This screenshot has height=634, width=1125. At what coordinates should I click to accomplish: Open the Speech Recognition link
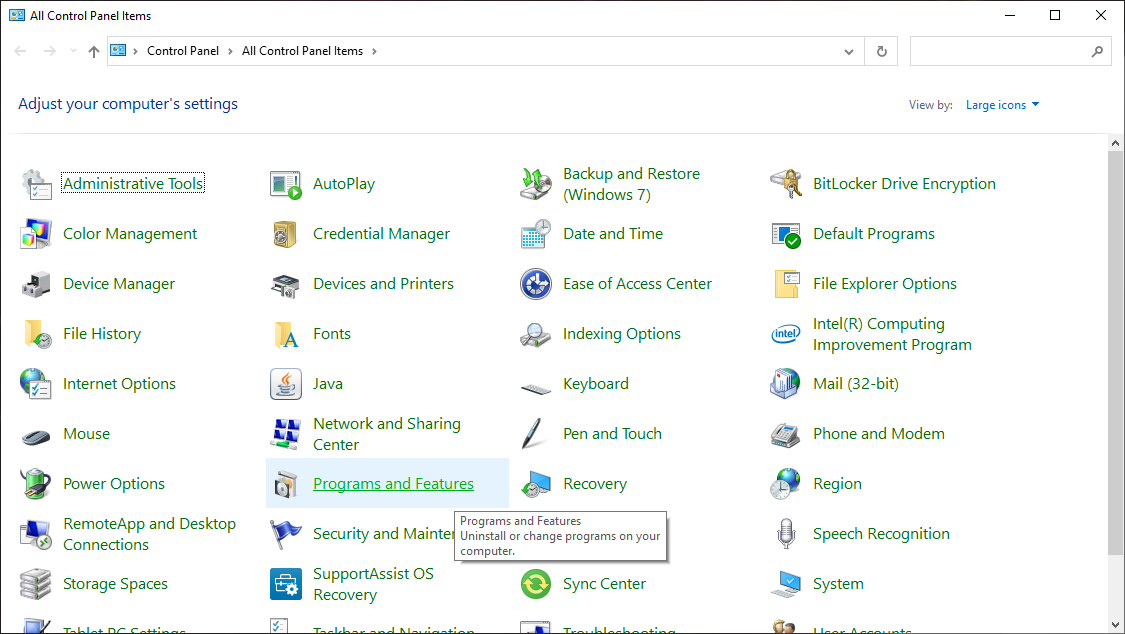coord(881,534)
